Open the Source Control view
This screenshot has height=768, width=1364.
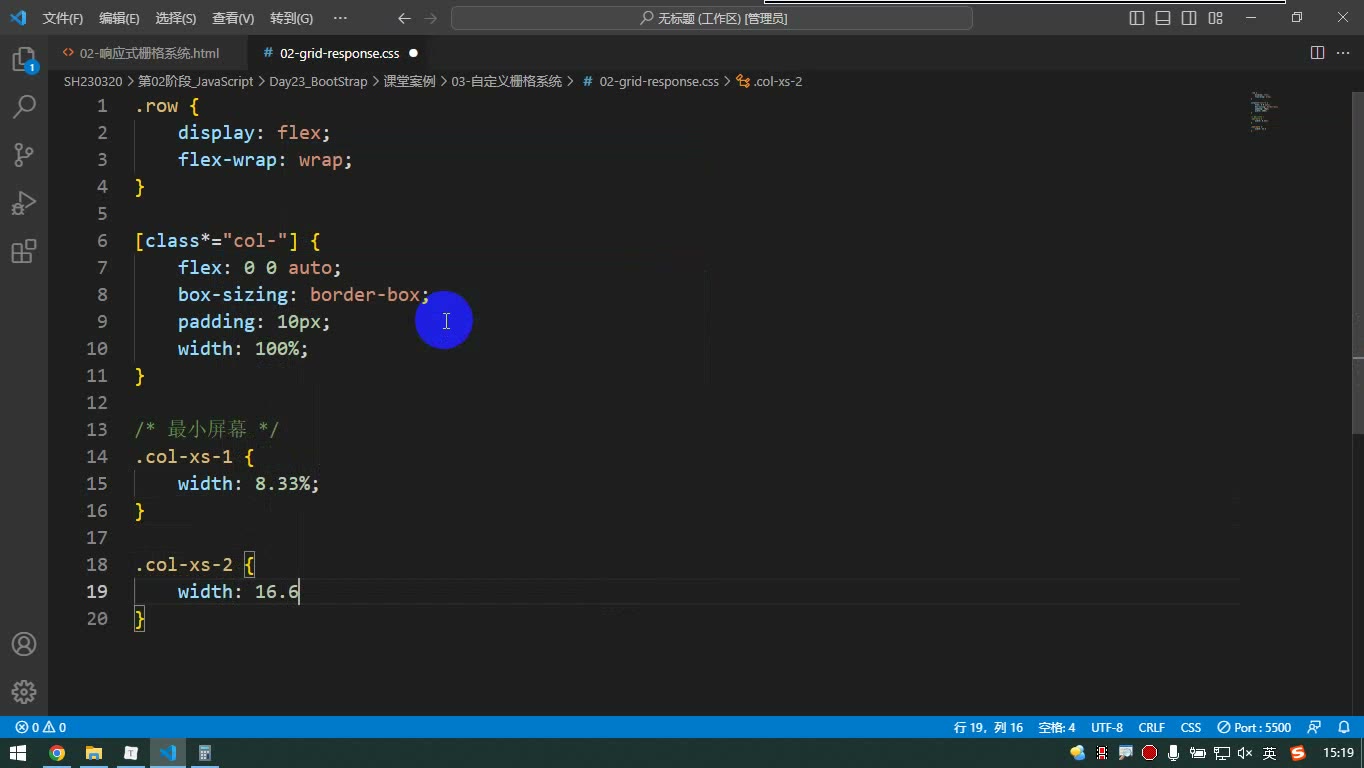24,154
